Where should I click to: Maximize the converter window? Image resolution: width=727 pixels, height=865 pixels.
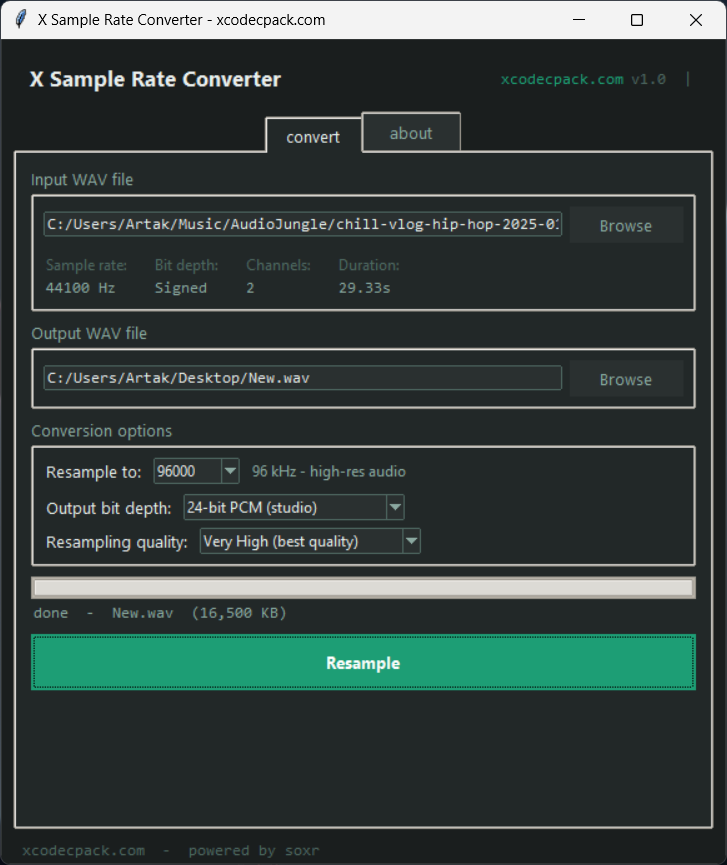(637, 20)
